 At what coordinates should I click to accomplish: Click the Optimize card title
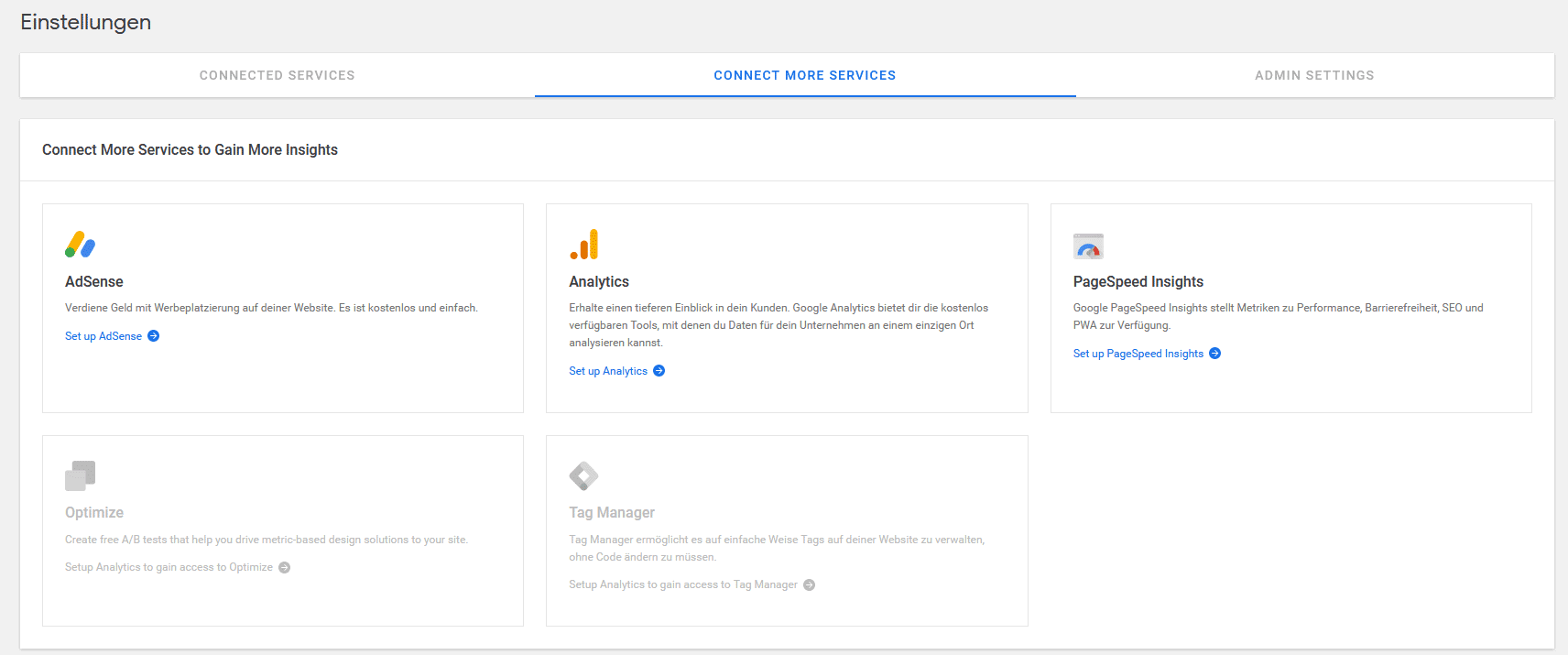coord(94,512)
